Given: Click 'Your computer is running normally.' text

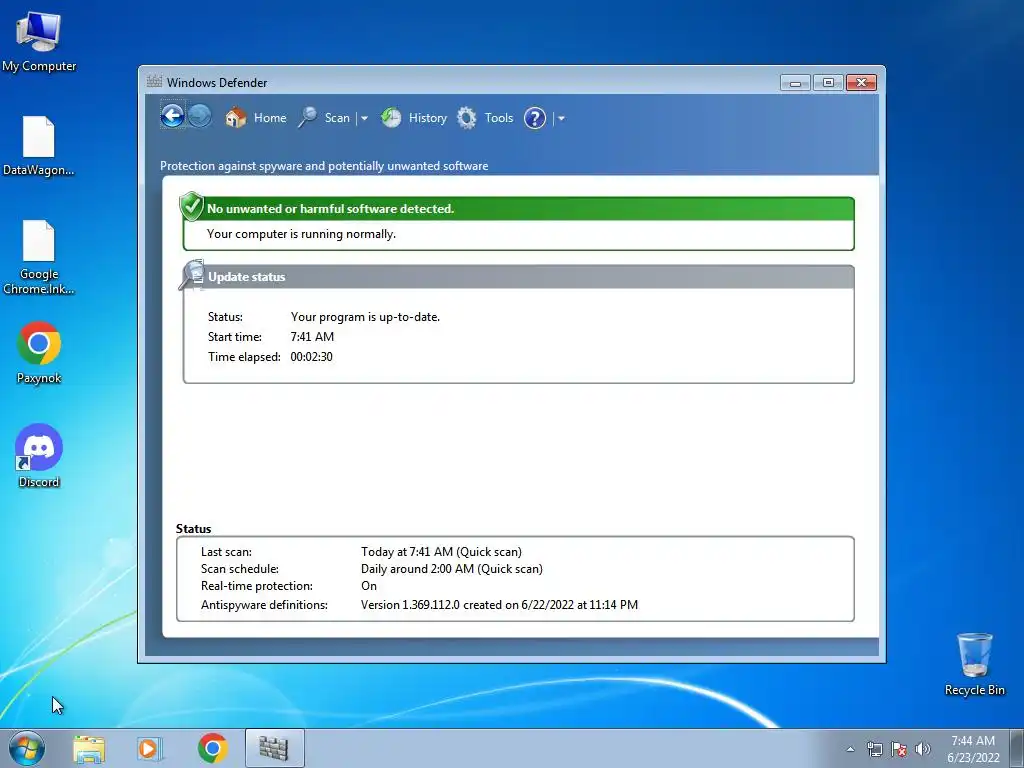Looking at the screenshot, I should 301,234.
